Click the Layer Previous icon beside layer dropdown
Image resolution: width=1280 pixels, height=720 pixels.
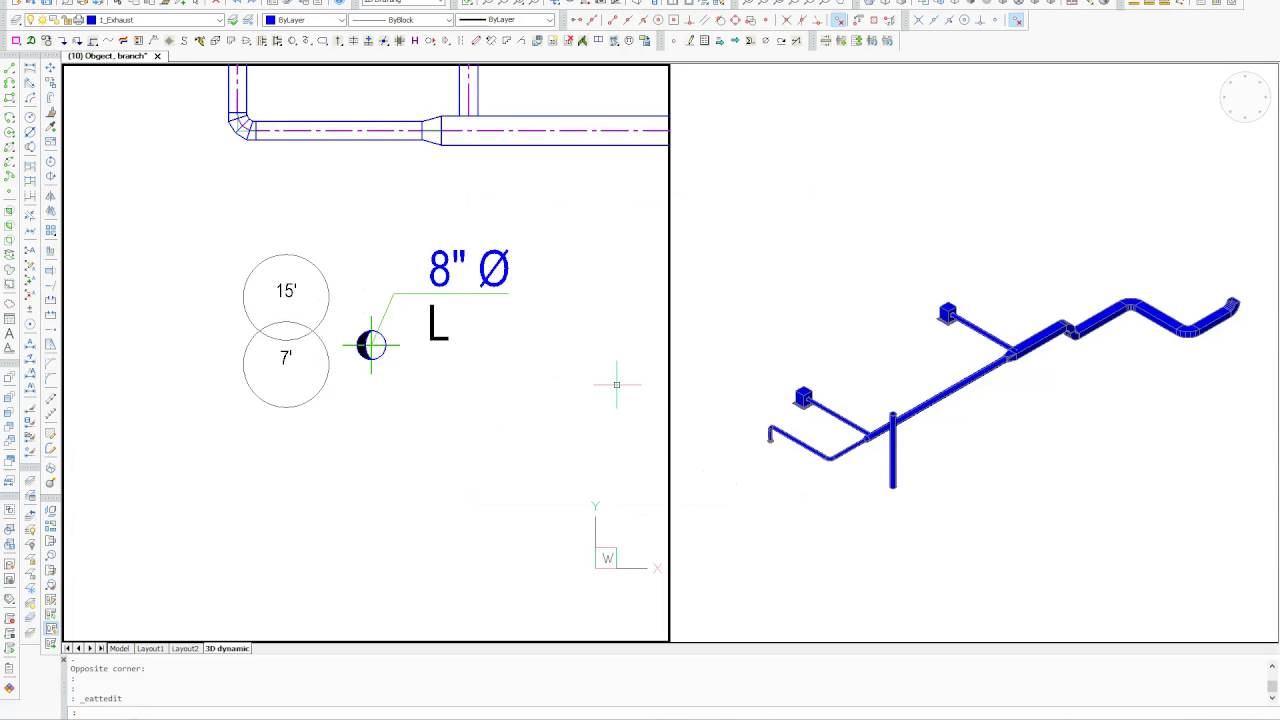point(249,20)
